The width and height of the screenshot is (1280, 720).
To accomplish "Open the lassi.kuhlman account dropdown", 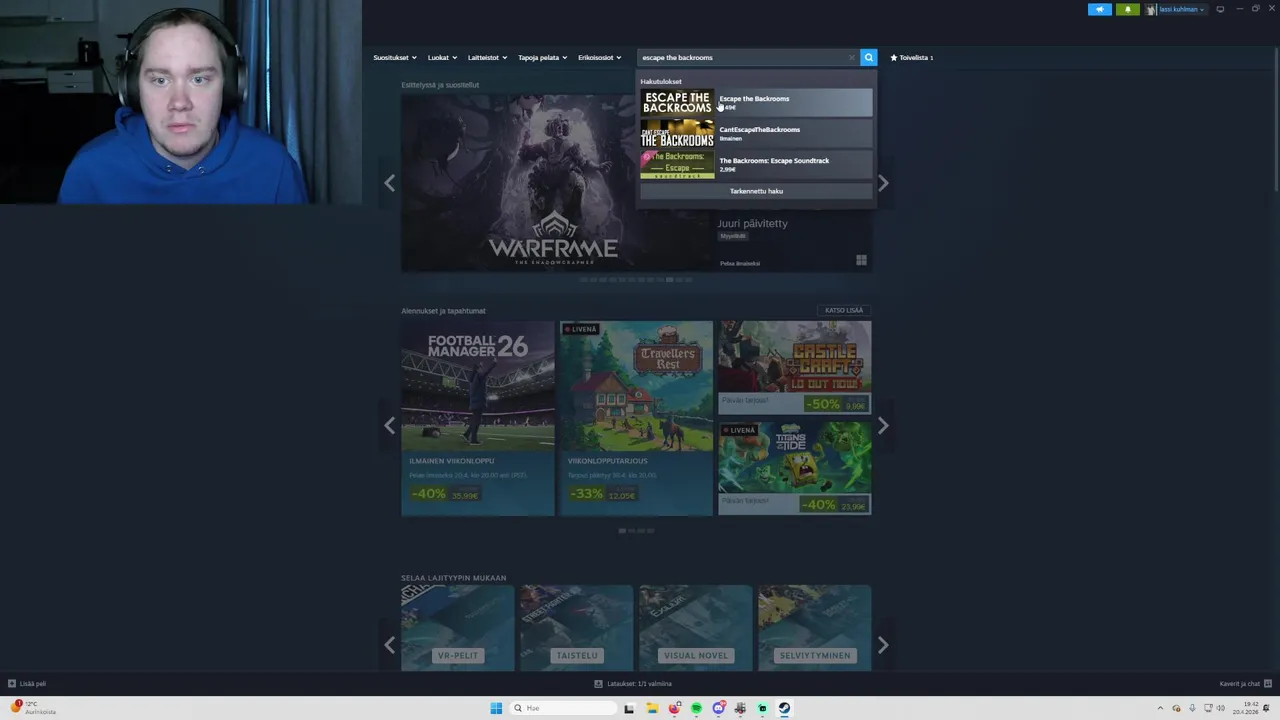I will pyautogui.click(x=1181, y=9).
